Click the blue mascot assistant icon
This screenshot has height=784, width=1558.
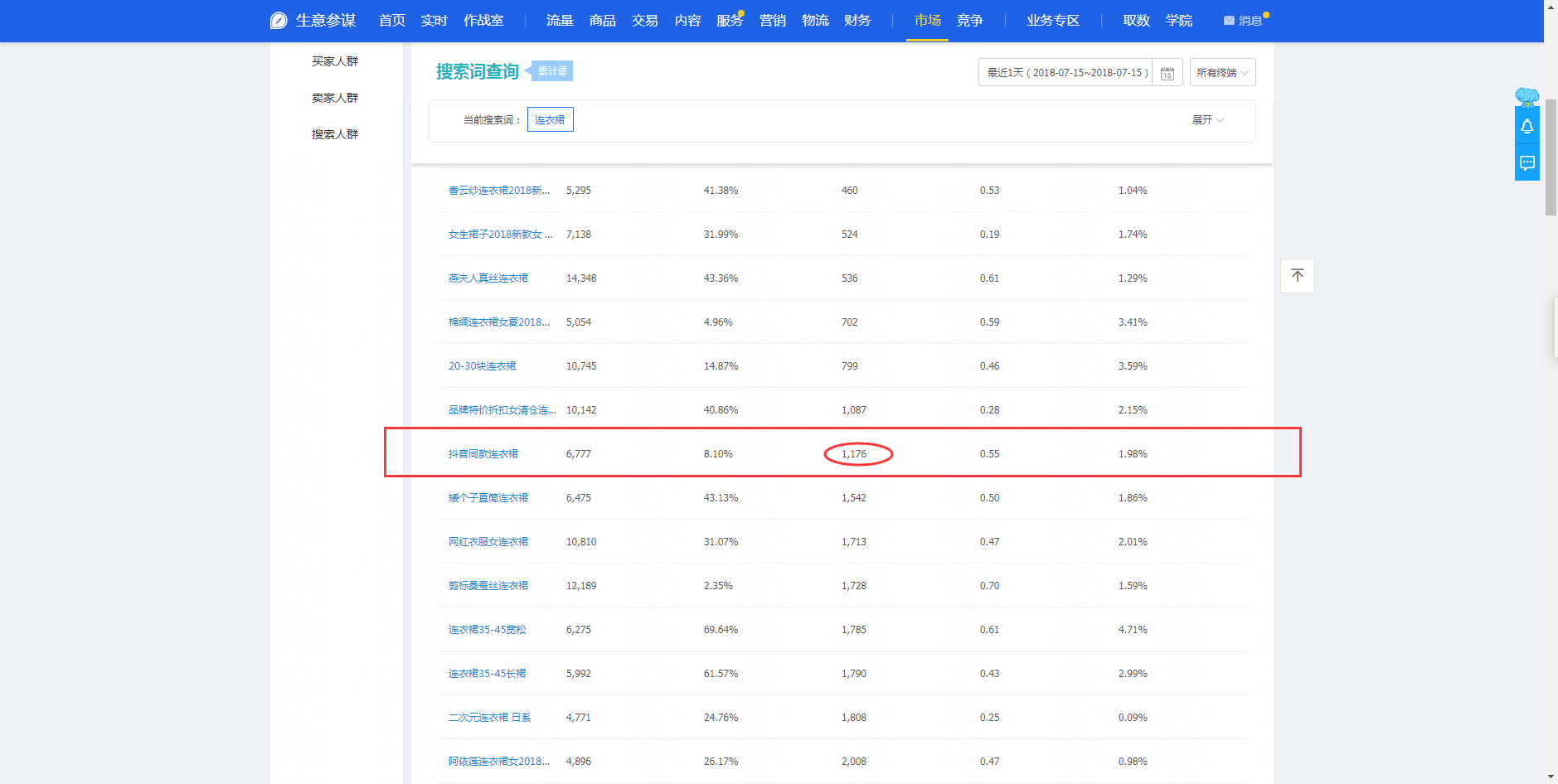1526,97
